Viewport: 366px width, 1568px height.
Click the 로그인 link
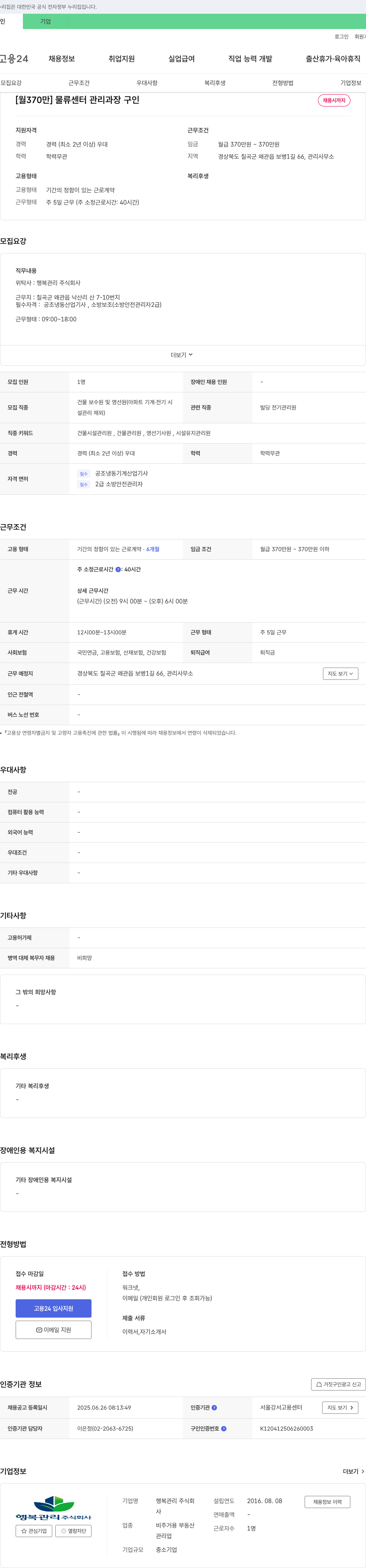point(341,37)
